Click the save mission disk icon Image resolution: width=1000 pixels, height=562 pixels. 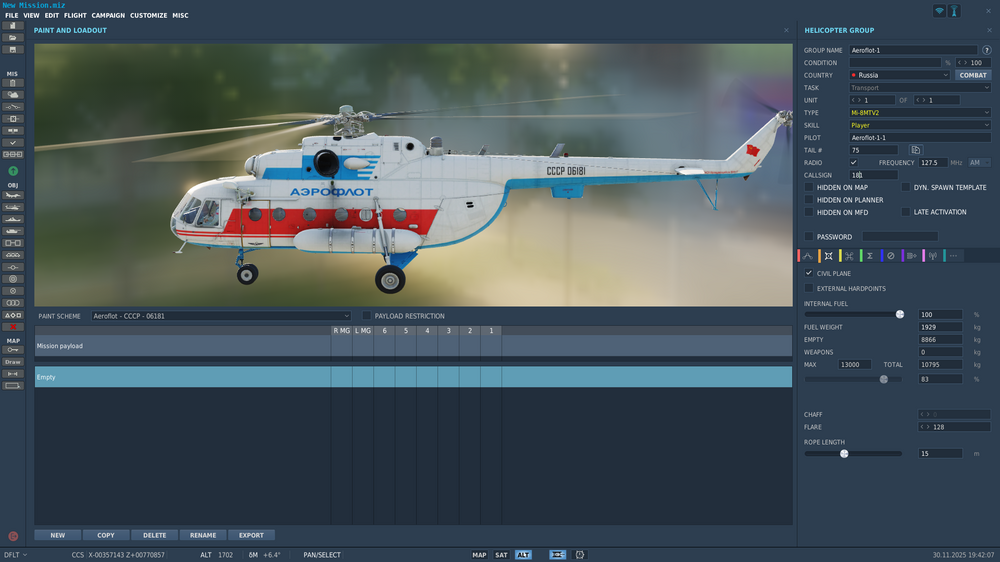(12, 50)
